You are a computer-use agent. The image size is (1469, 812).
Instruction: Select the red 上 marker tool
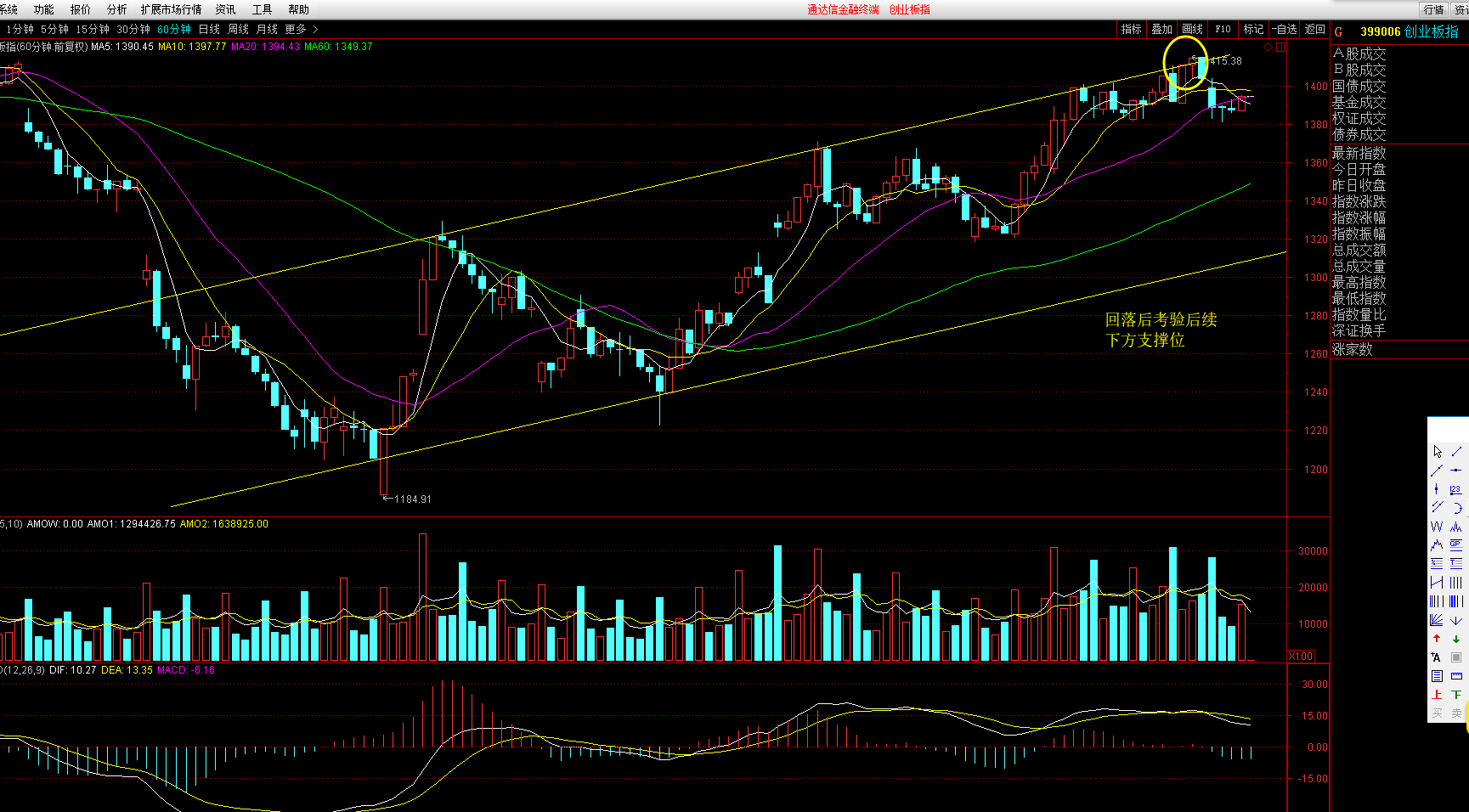[x=1437, y=695]
